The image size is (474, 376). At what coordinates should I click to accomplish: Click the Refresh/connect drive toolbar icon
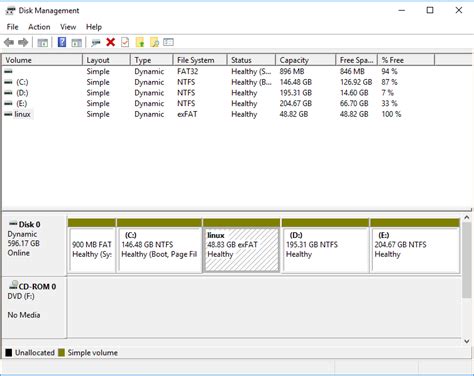coord(96,42)
